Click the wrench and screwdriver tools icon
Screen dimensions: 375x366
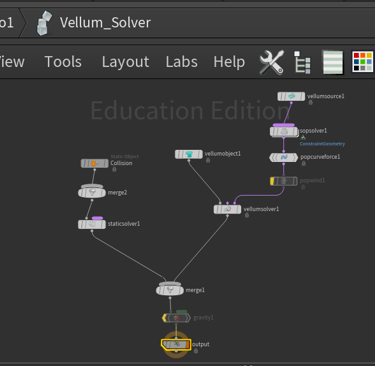click(272, 62)
